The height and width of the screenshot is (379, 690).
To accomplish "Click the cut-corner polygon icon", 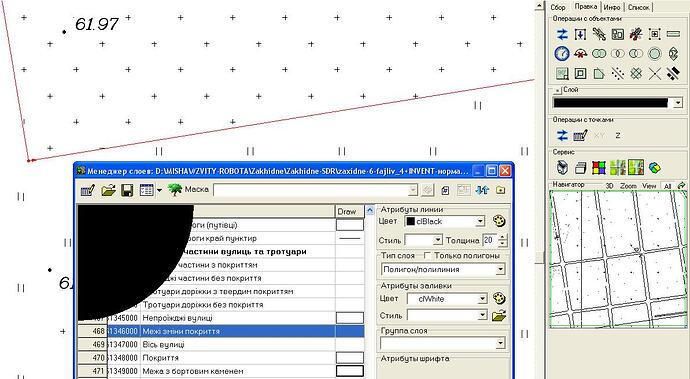I will [599, 73].
